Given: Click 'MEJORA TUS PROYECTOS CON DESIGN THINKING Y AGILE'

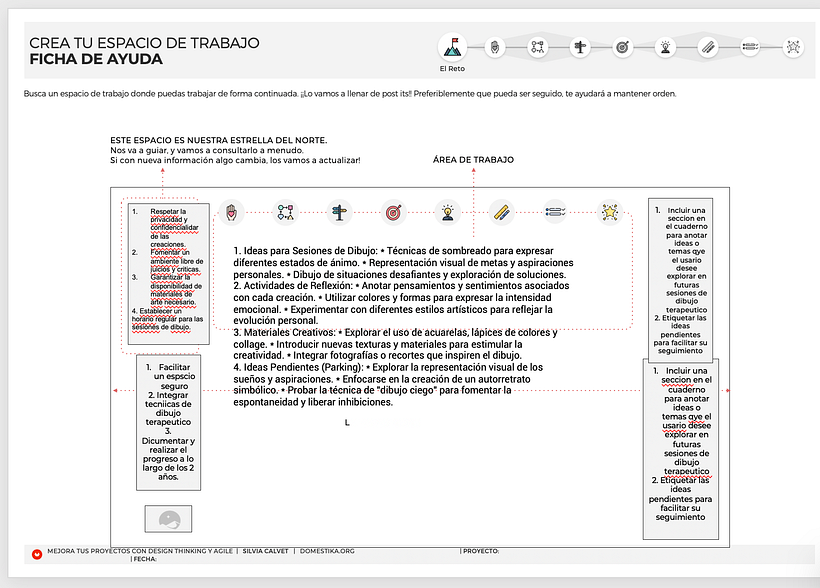Looking at the screenshot, I should click(x=140, y=551).
